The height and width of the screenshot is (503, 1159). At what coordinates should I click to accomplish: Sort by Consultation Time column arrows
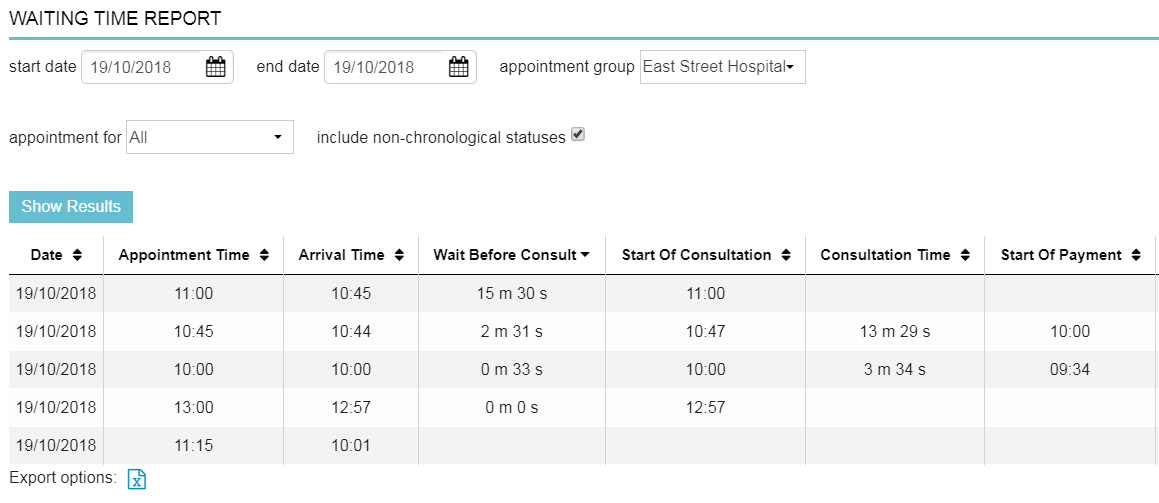965,255
